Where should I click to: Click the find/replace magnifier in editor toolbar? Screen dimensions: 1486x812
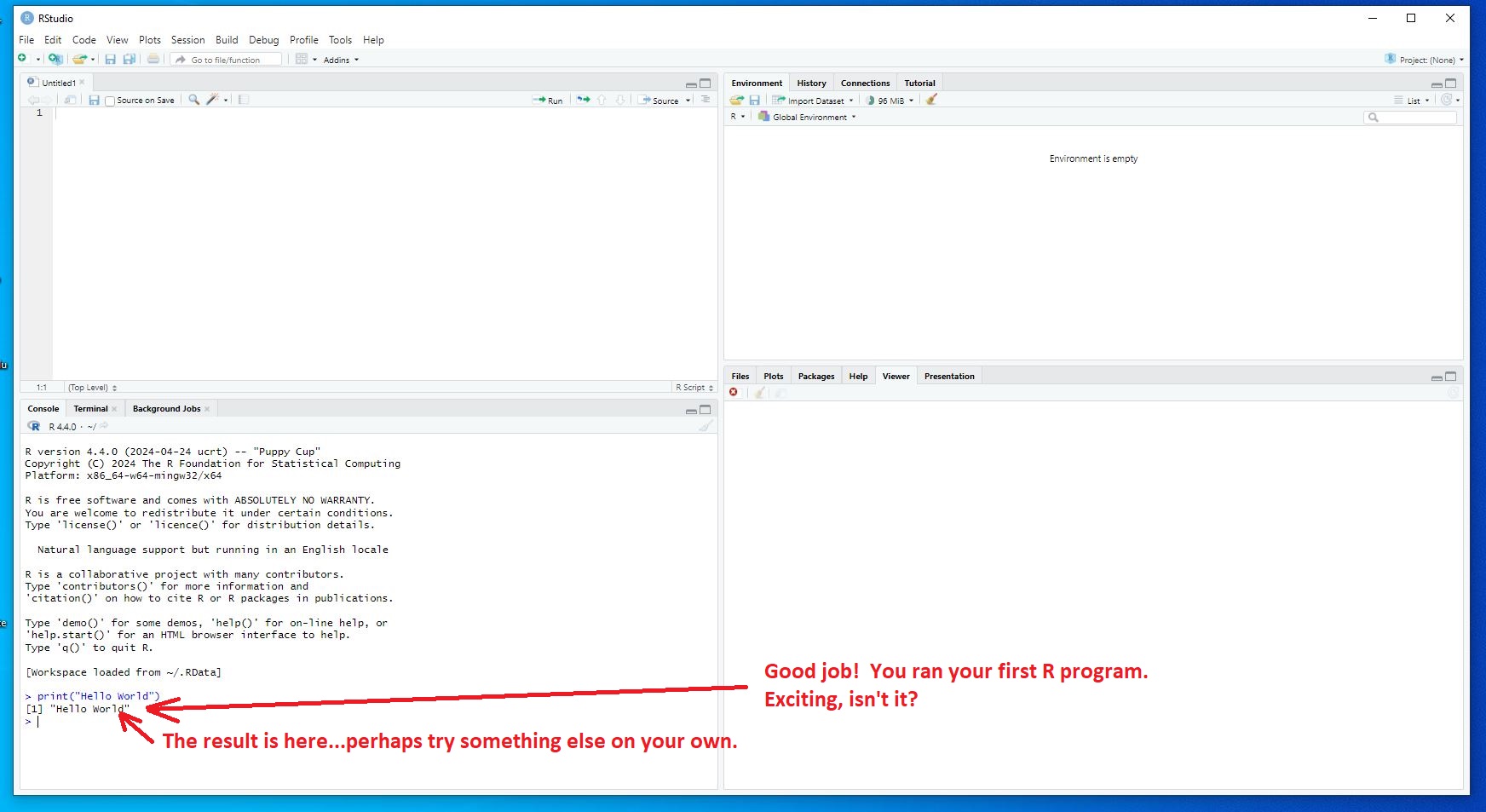(194, 100)
